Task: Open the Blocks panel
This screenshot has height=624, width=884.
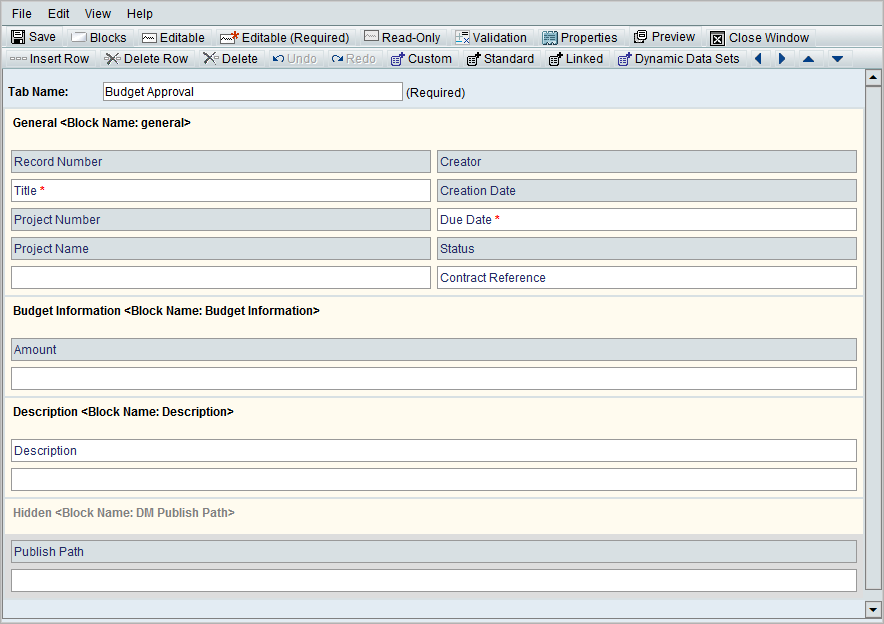Action: tap(98, 37)
